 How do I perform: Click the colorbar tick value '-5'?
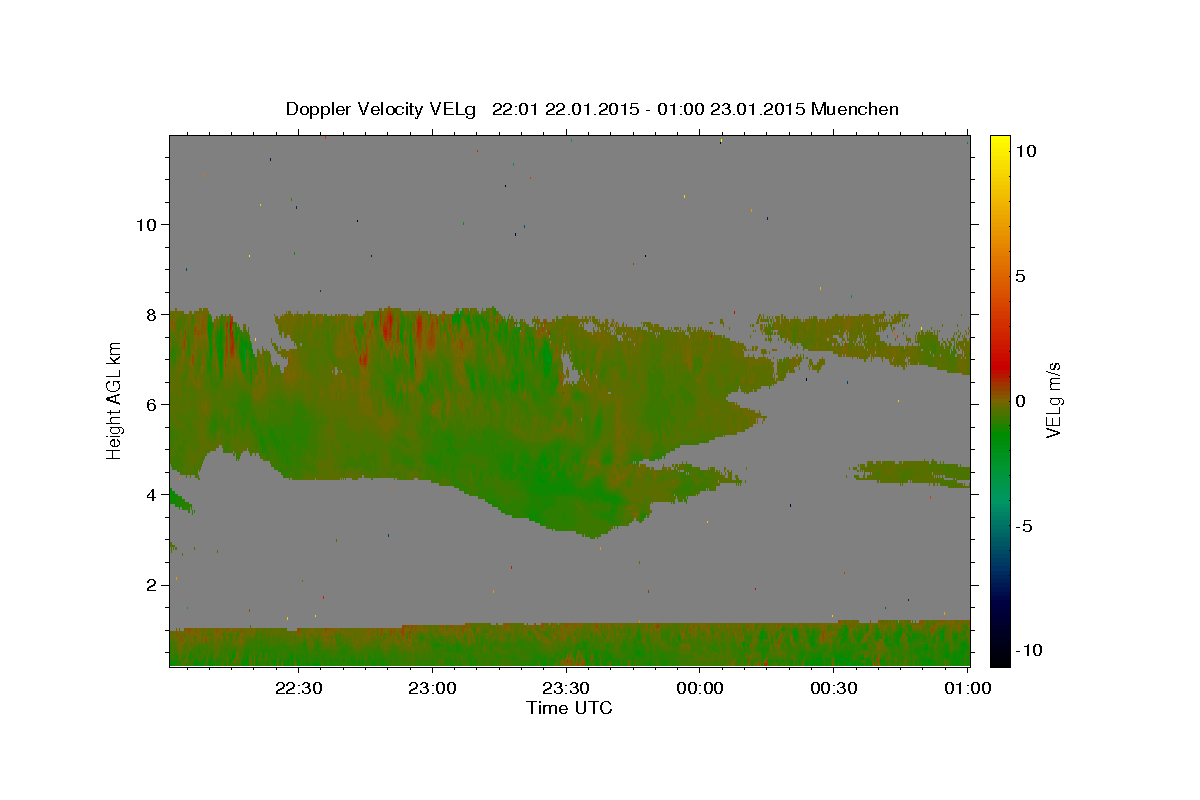coord(1024,526)
